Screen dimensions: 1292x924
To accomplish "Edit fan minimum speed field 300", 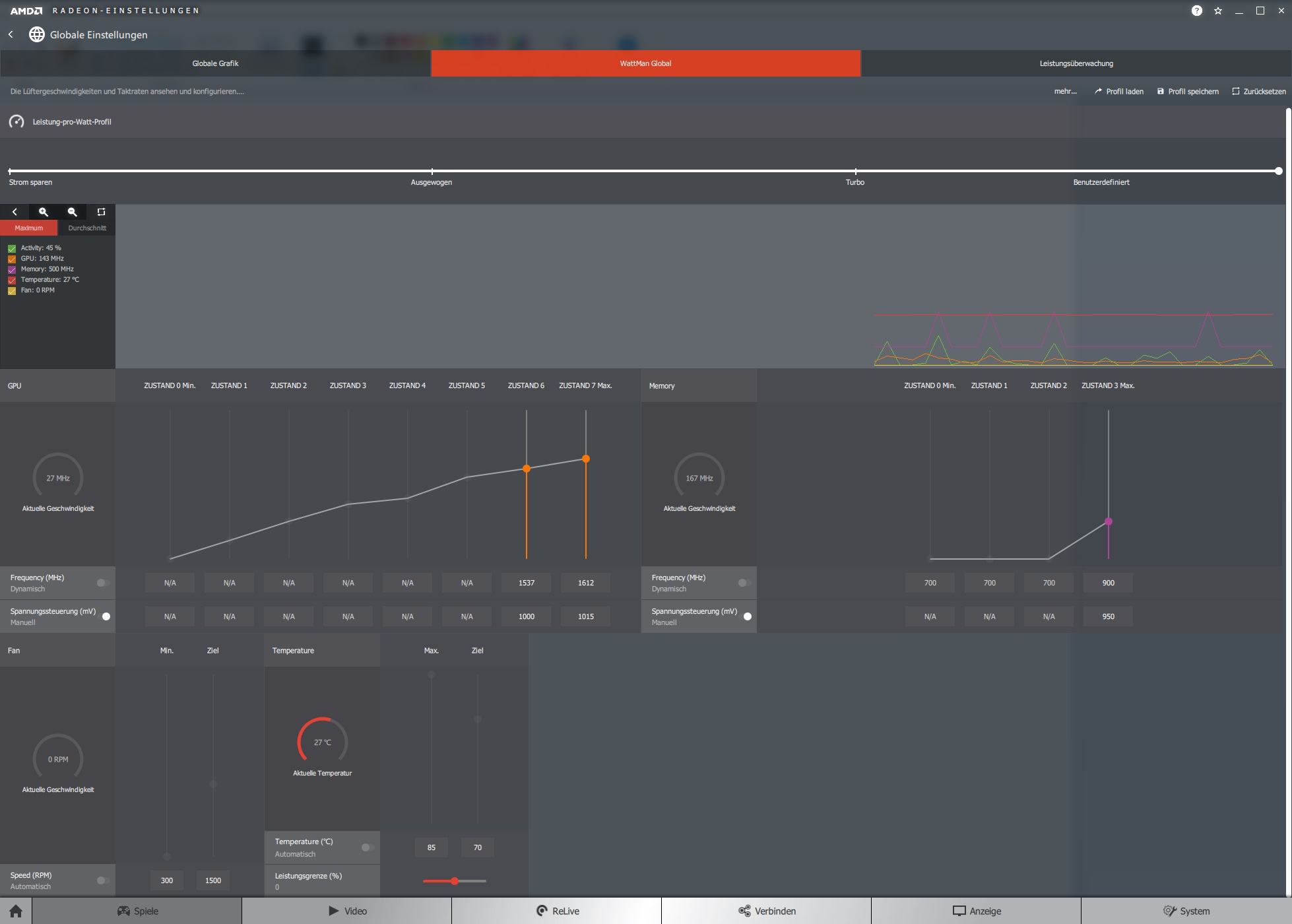I will pos(167,880).
